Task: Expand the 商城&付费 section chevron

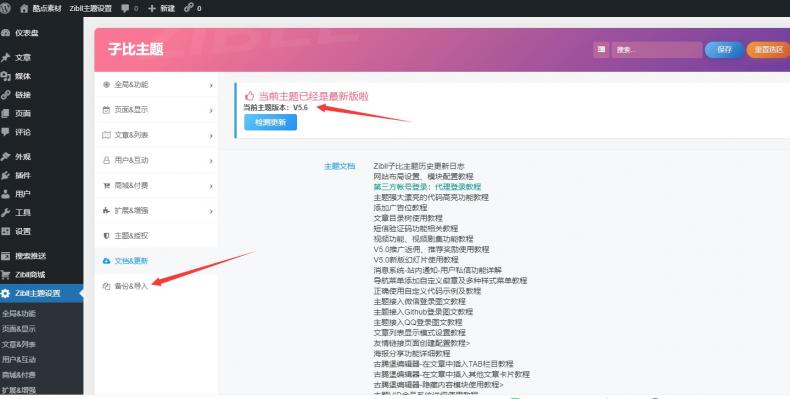Action: coord(211,186)
